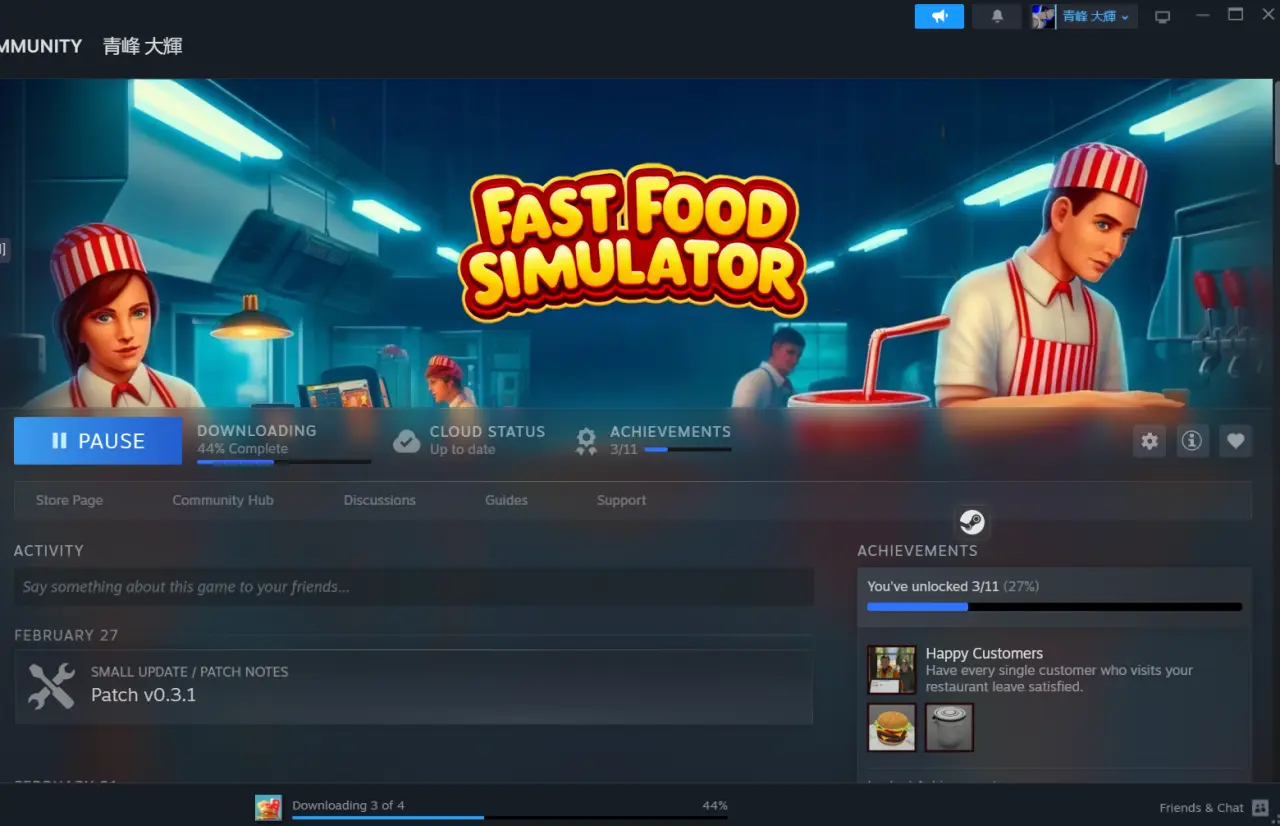Image resolution: width=1280 pixels, height=826 pixels.
Task: Click the Happy Customers achievement title
Action: [x=984, y=653]
